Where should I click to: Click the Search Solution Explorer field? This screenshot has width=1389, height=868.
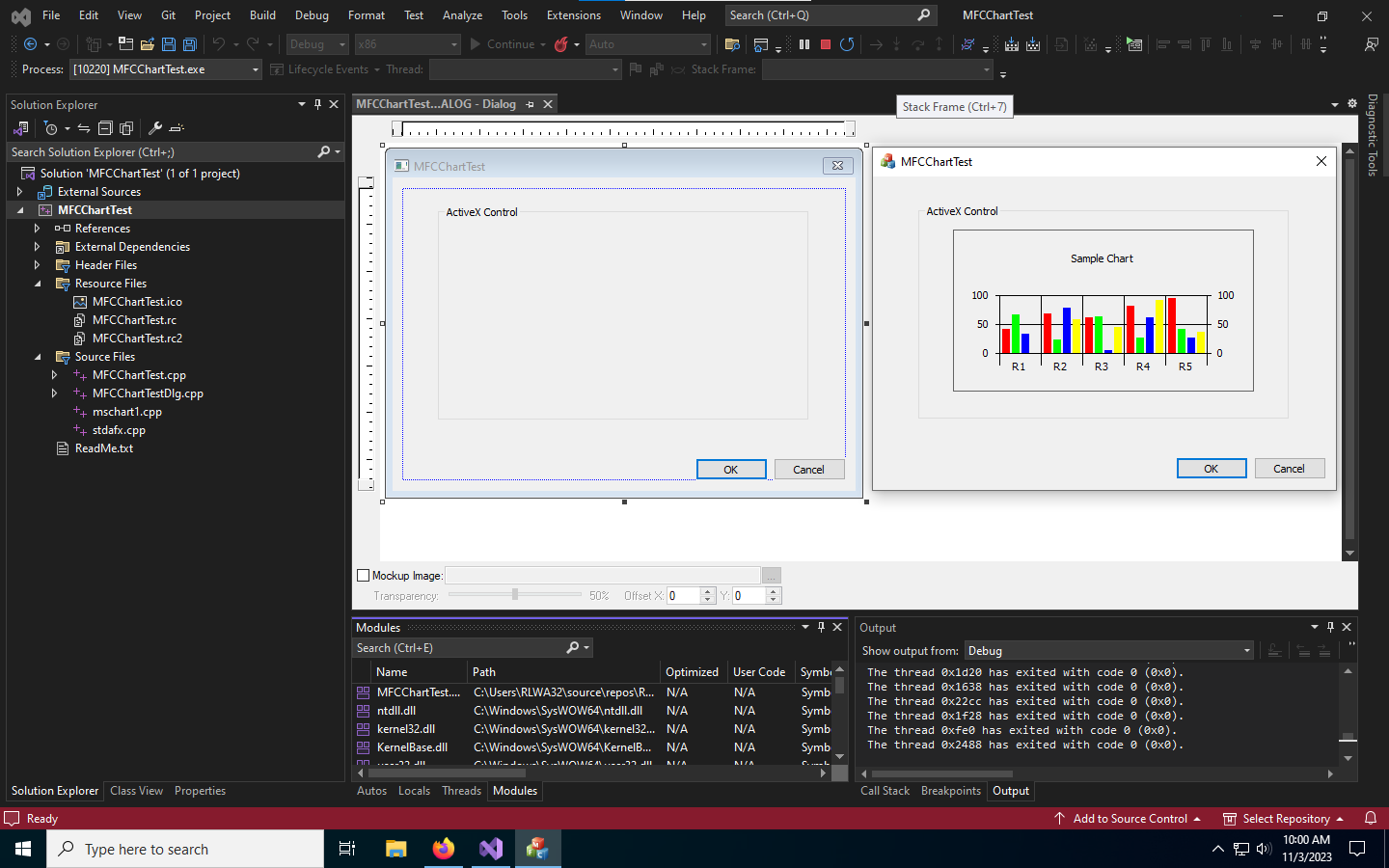161,152
